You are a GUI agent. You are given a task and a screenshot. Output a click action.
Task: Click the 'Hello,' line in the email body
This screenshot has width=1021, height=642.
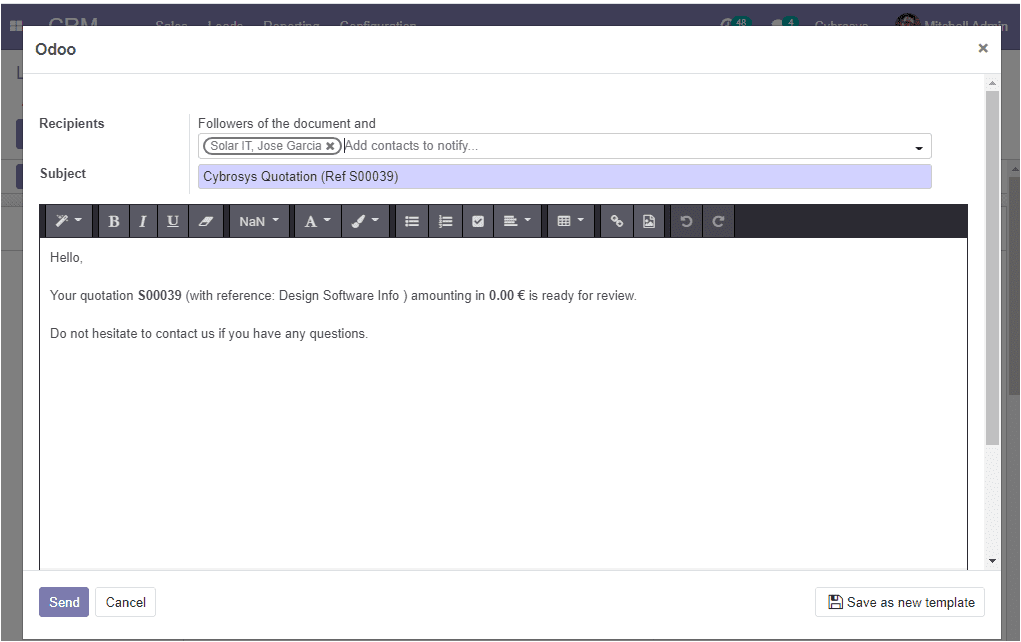pos(66,258)
